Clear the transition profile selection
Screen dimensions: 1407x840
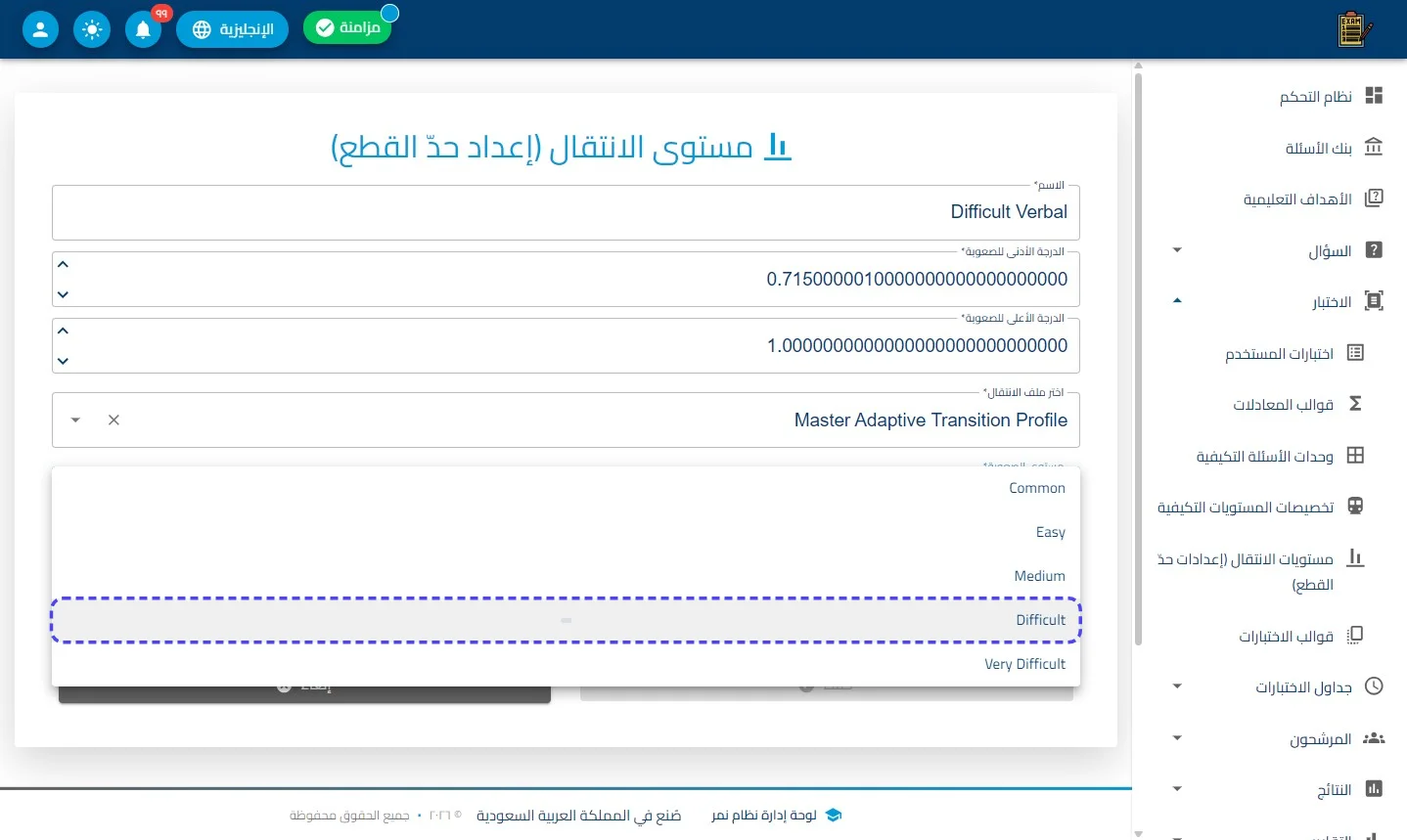(113, 420)
